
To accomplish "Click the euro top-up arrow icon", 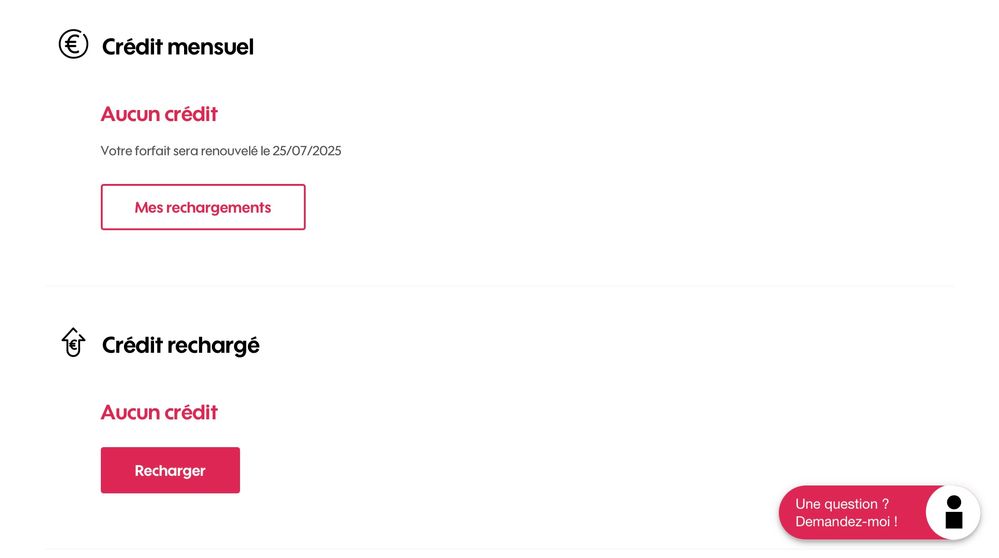I will (x=73, y=343).
